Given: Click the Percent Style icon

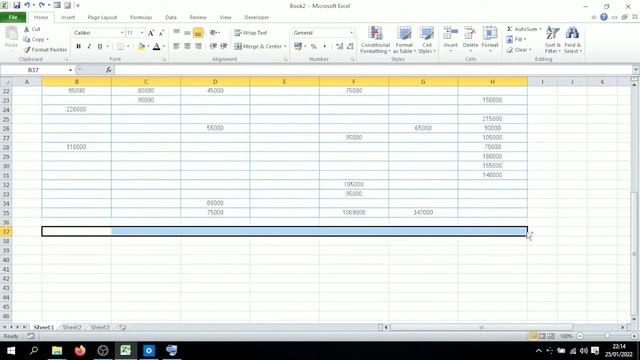Looking at the screenshot, I should (313, 46).
